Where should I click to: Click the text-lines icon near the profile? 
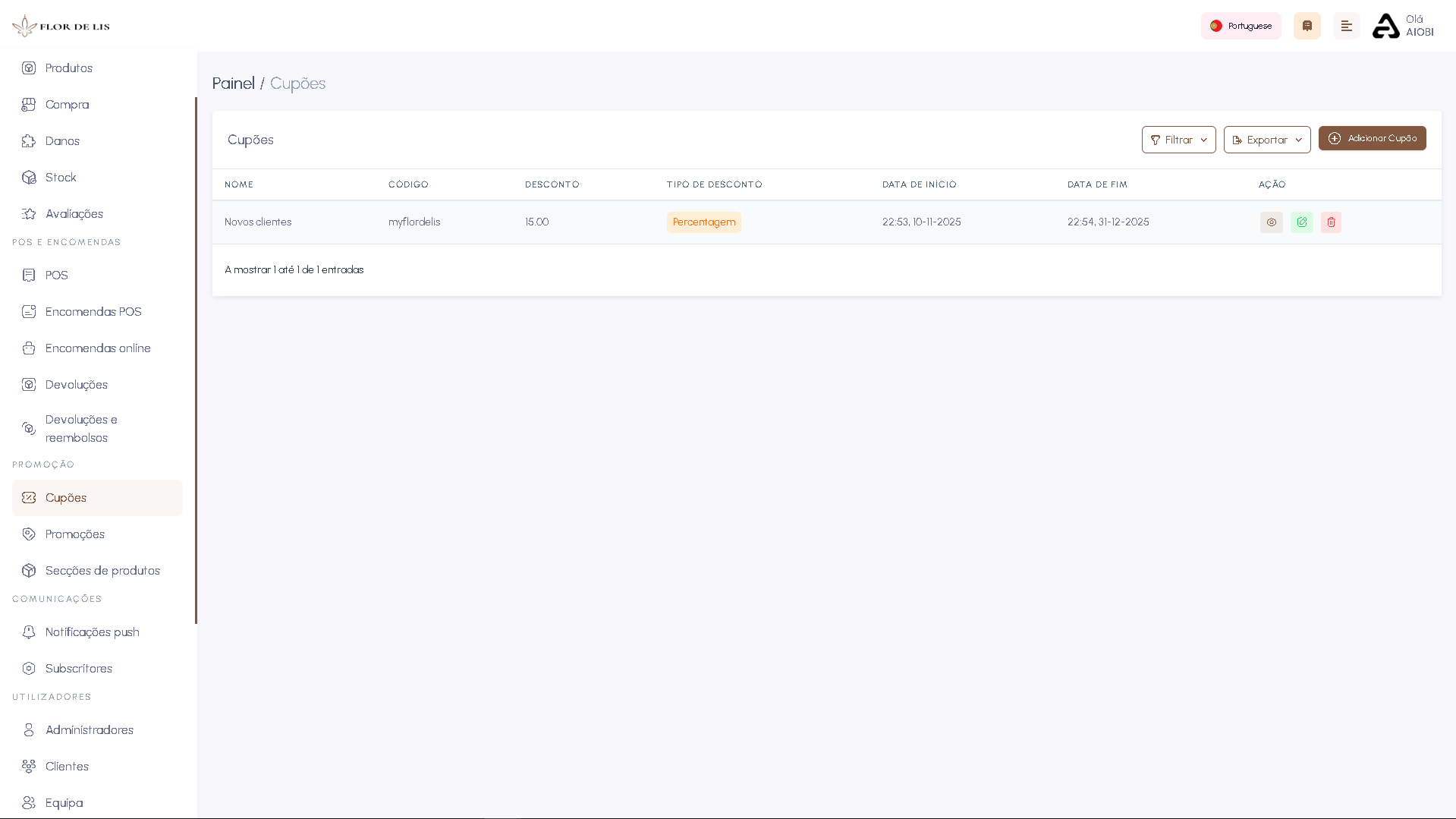tap(1347, 25)
